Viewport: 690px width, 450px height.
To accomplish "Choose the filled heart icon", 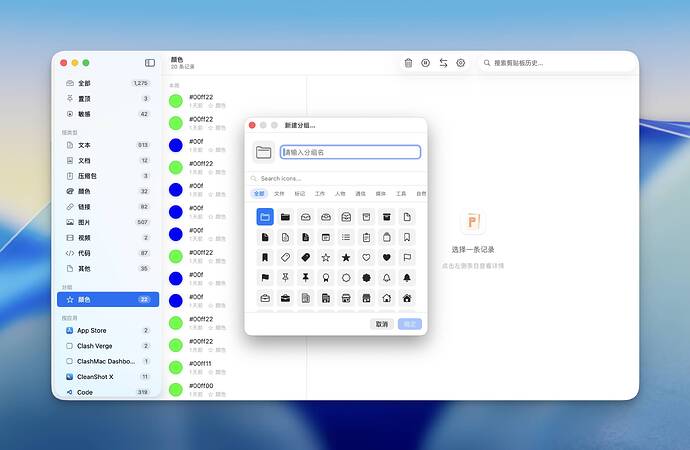I will click(x=386, y=257).
